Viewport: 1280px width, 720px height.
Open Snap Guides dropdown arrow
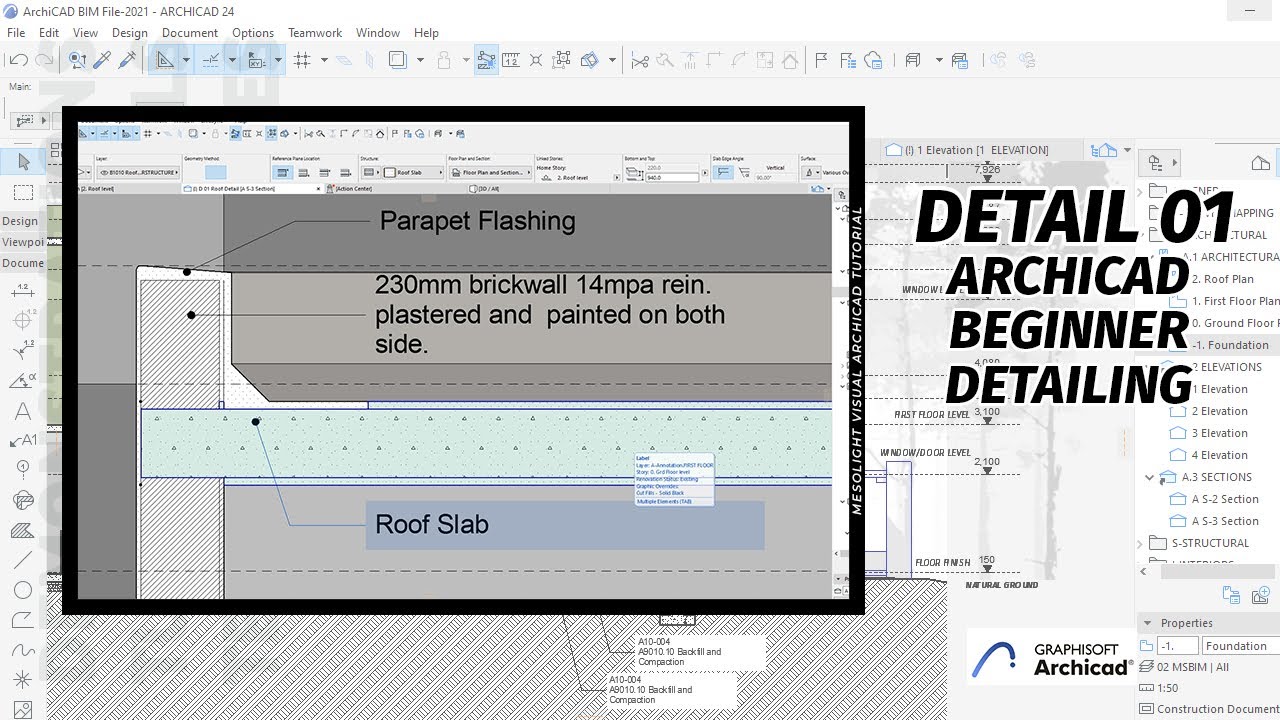pos(232,60)
